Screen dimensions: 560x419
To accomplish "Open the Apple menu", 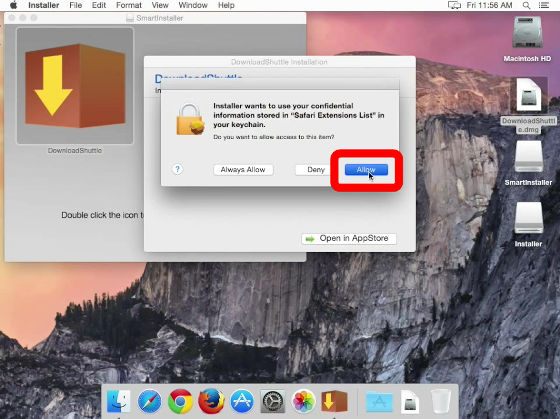I will [13, 5].
